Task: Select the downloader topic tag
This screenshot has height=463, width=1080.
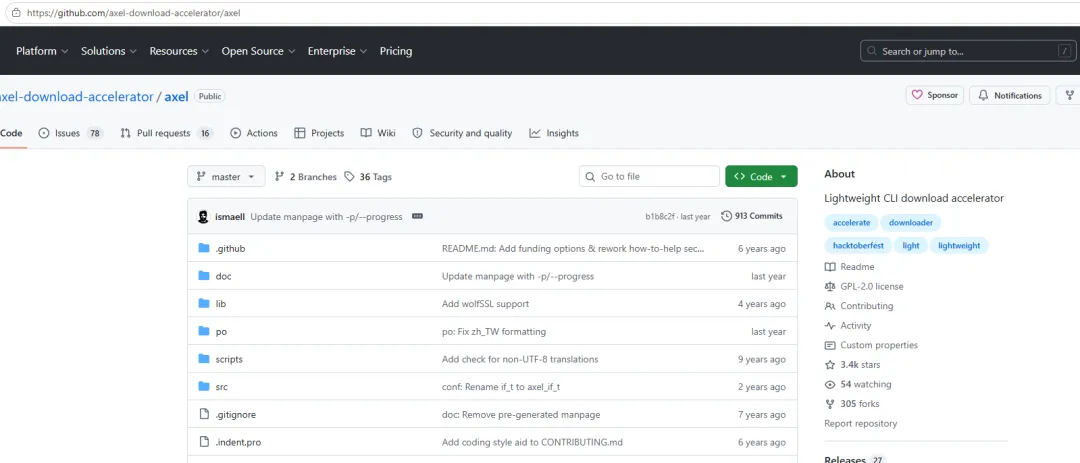Action: pyautogui.click(x=911, y=223)
